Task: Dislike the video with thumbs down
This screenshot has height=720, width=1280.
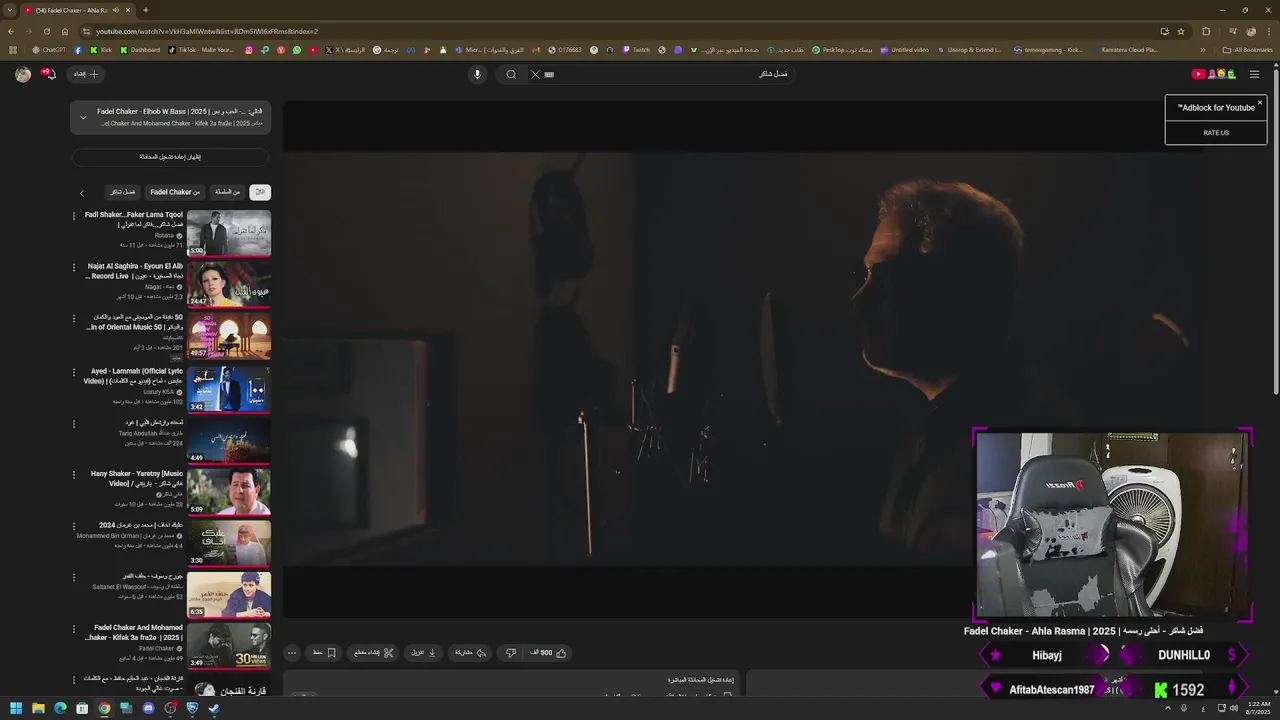Action: [511, 653]
